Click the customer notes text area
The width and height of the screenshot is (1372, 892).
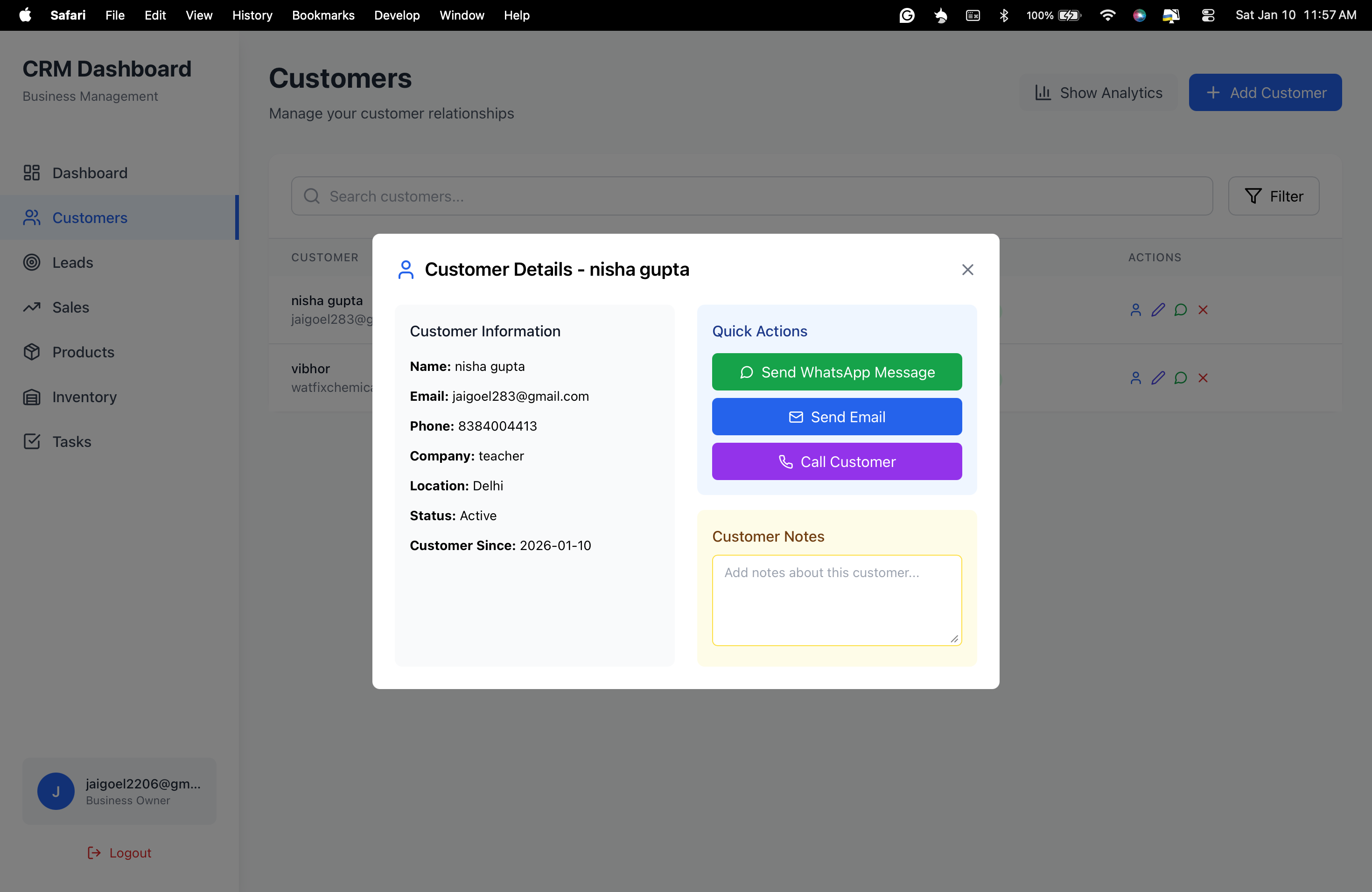coord(836,600)
